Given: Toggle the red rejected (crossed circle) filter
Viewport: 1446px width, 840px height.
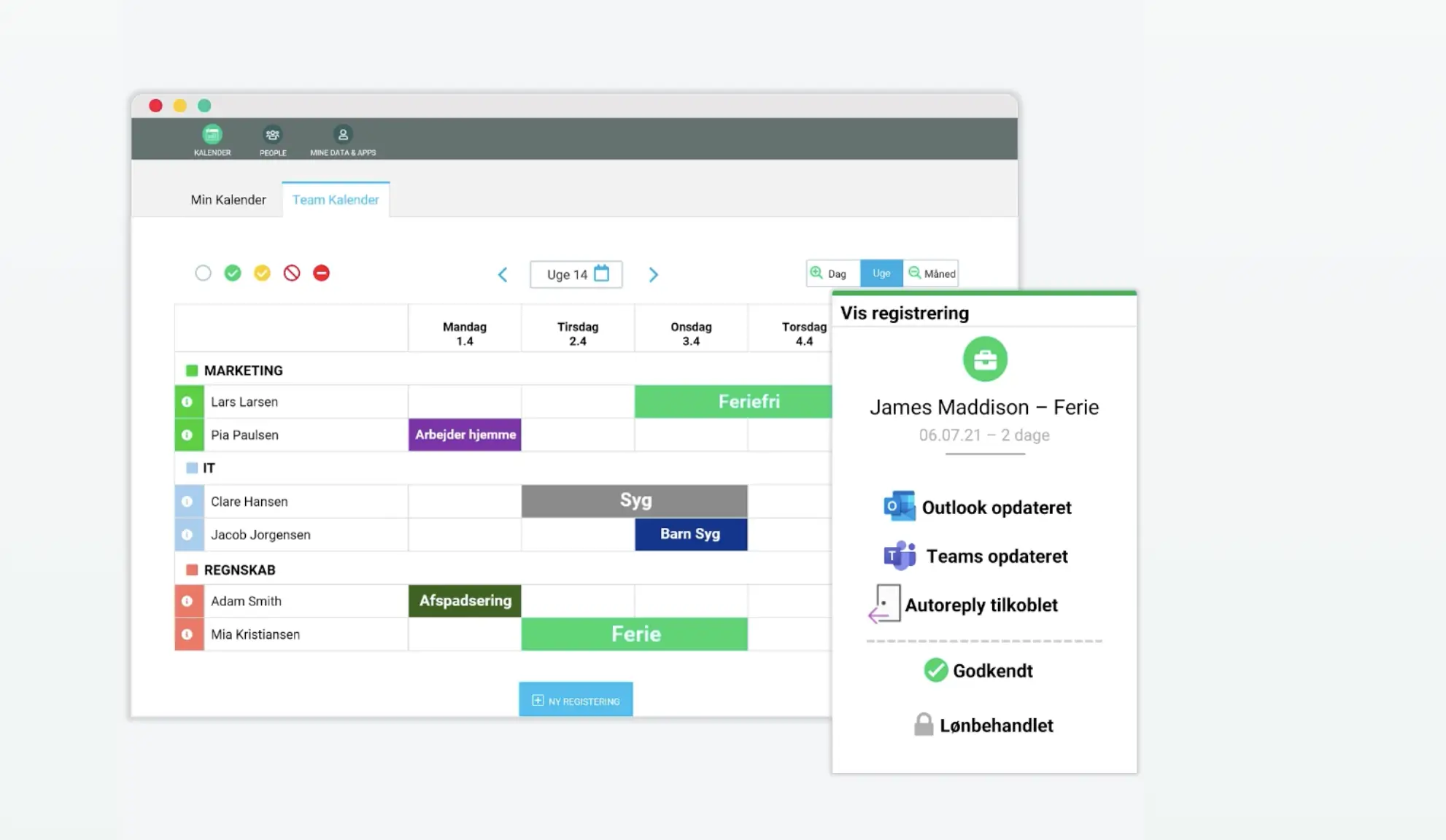Looking at the screenshot, I should (292, 273).
